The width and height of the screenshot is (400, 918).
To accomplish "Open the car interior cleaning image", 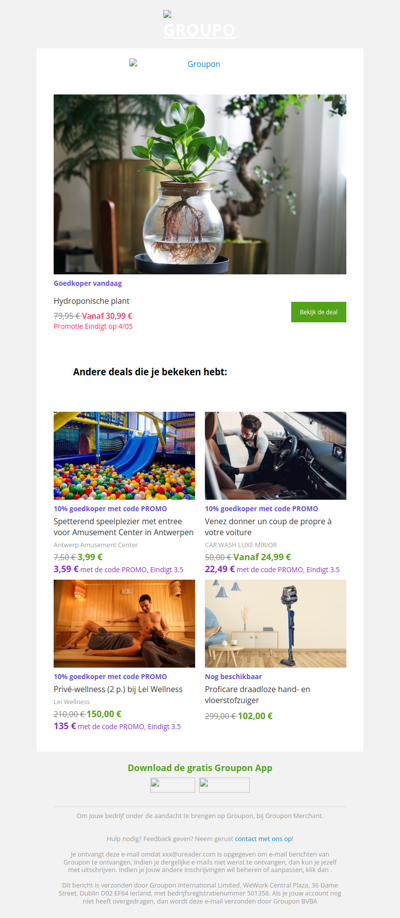I will click(x=275, y=455).
